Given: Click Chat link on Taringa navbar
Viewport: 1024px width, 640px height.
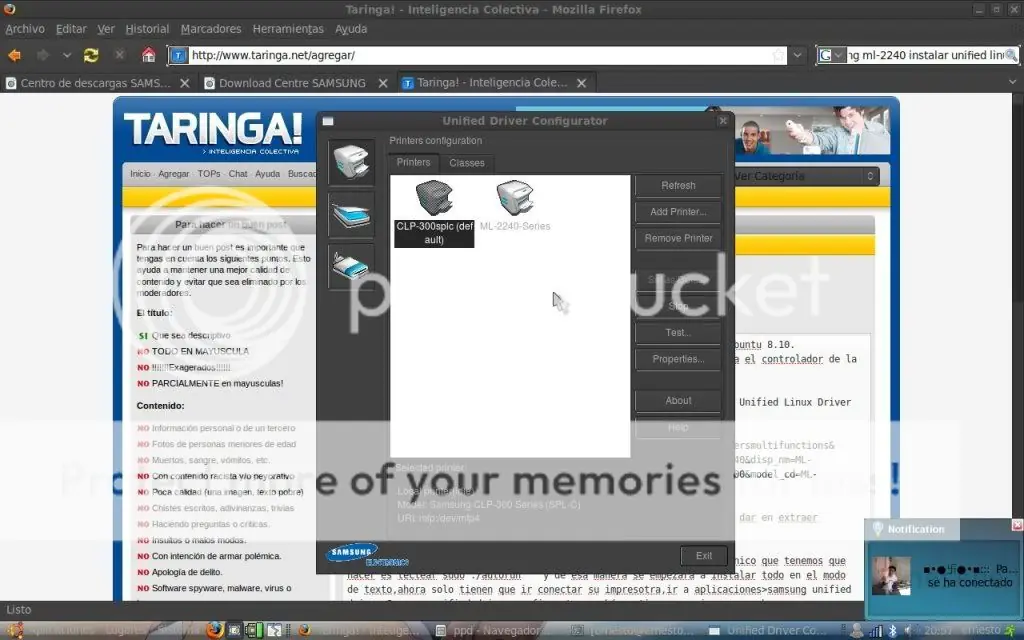Looking at the screenshot, I should (238, 174).
